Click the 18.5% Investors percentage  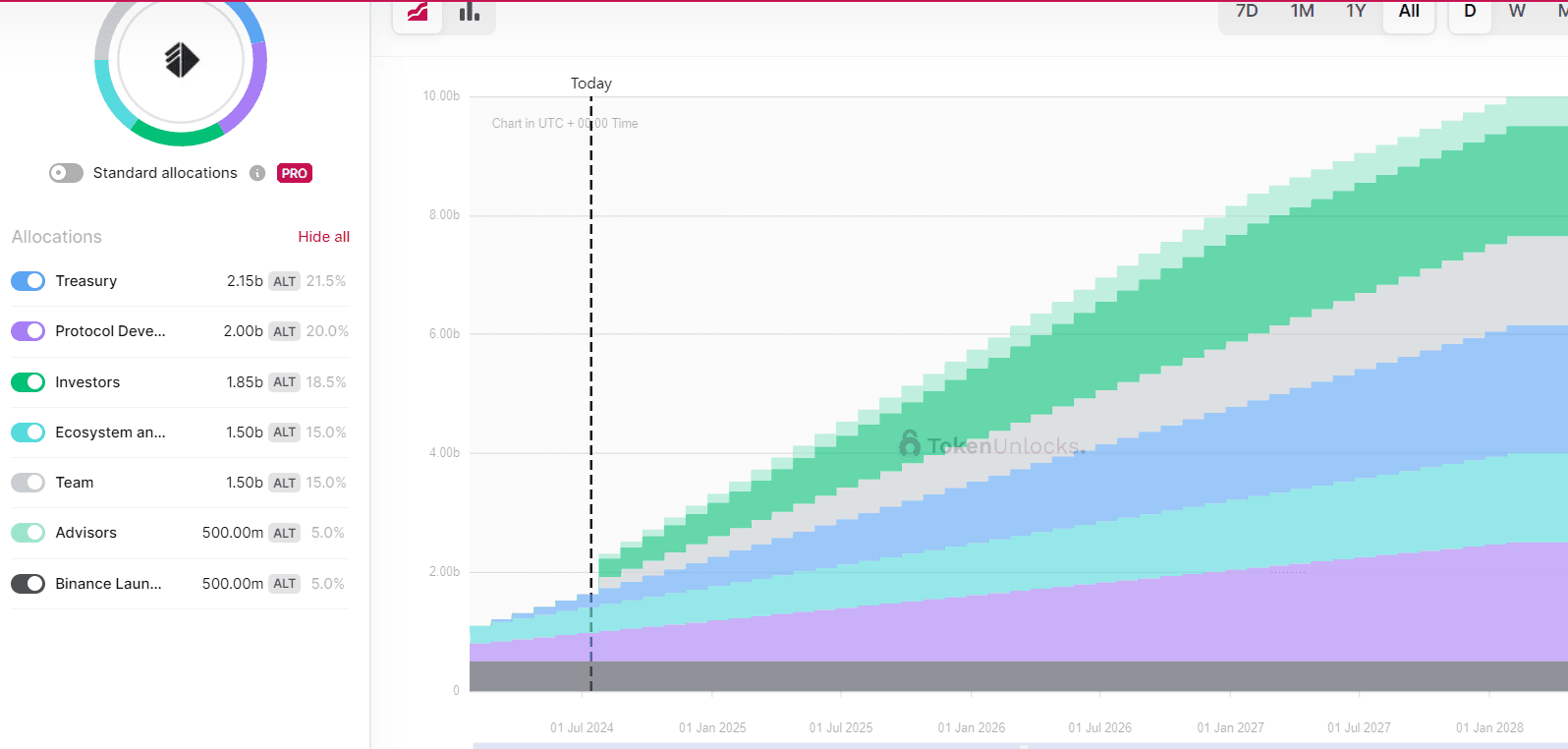(x=326, y=382)
